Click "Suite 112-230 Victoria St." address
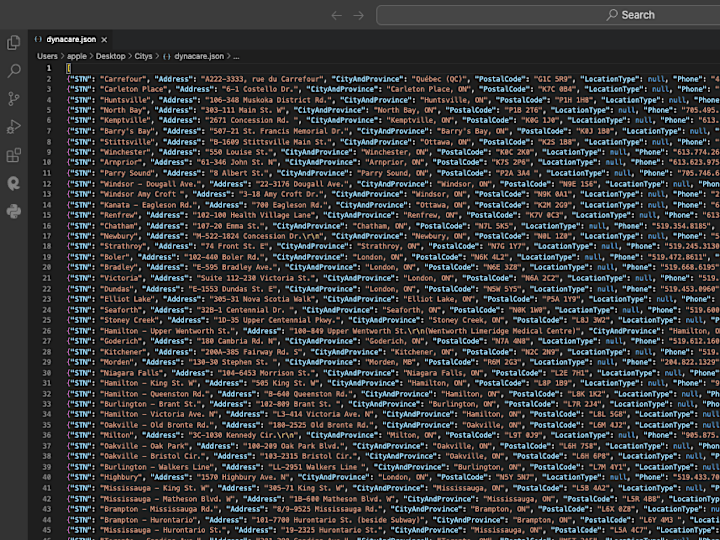The width and height of the screenshot is (720, 540). pyautogui.click(x=256, y=278)
